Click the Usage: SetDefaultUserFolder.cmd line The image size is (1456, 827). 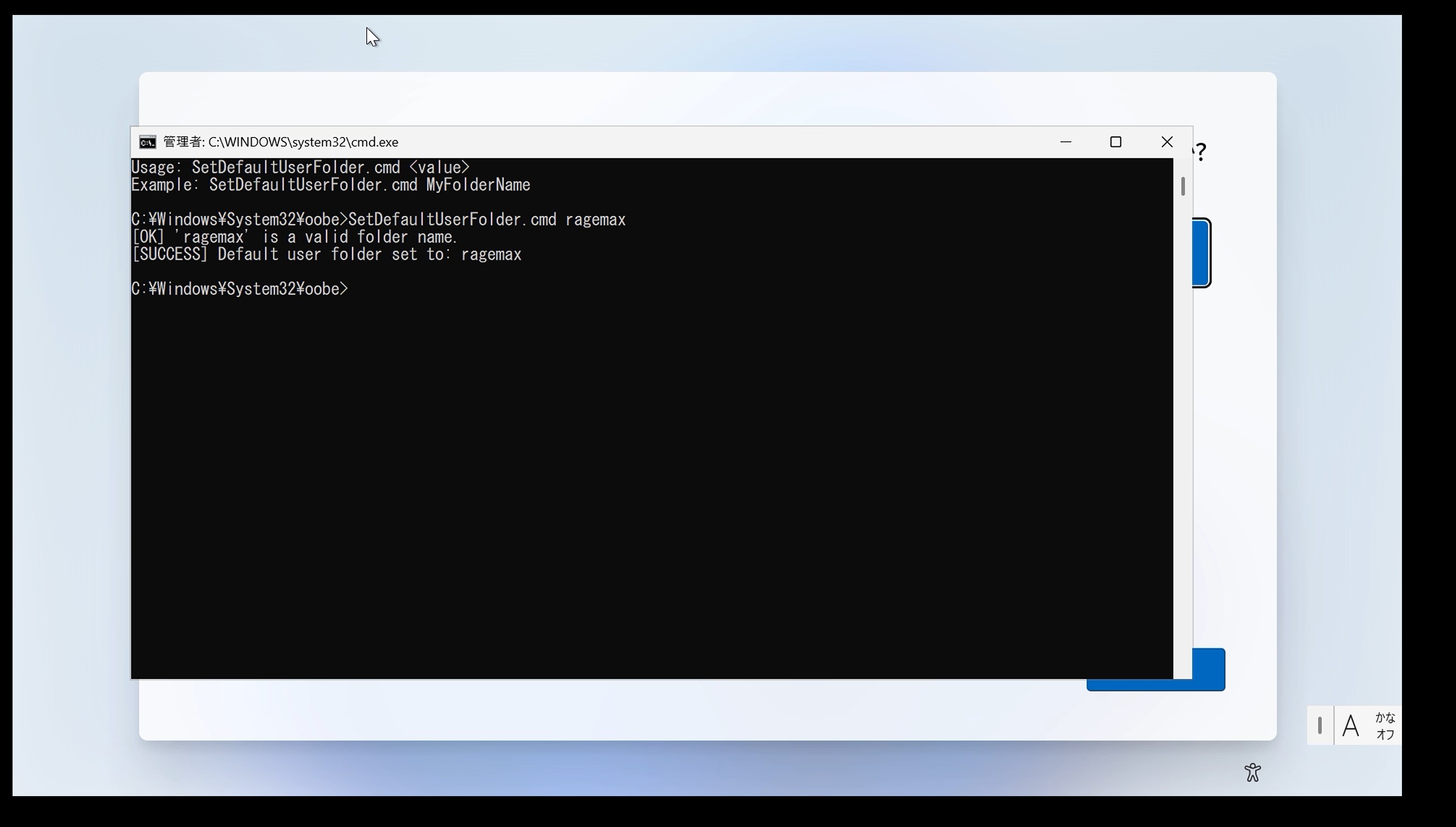tap(300, 167)
